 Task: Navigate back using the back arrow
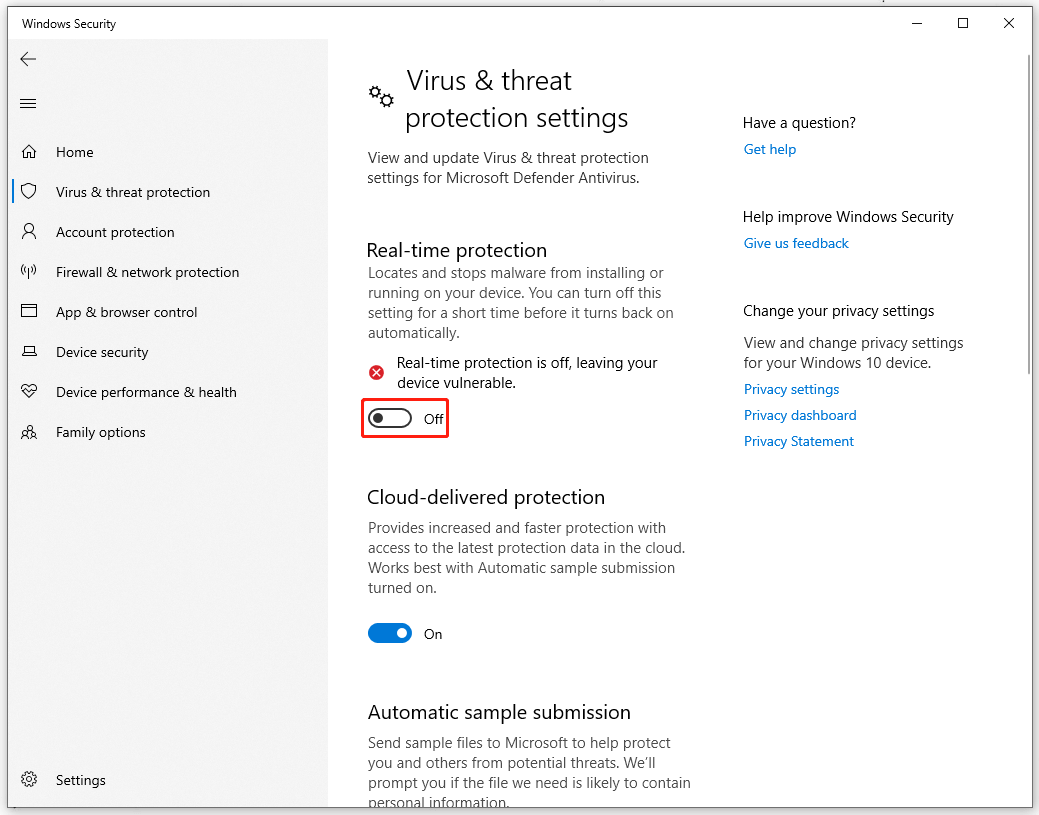click(28, 59)
